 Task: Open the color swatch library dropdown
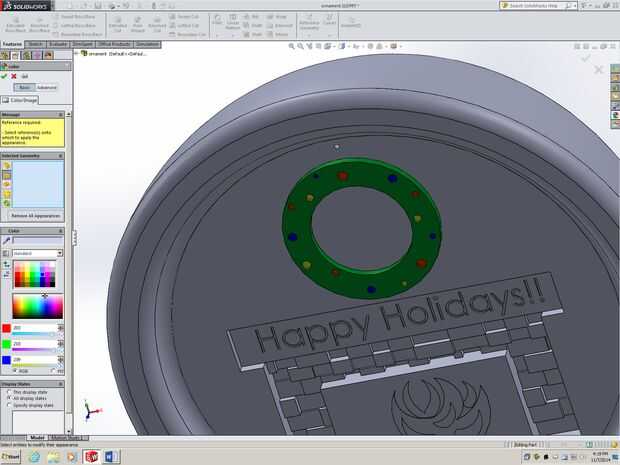tap(60, 253)
